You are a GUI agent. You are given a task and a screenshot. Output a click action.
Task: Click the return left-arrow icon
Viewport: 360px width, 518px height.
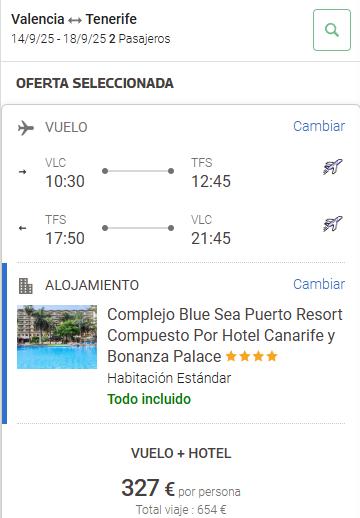[x=22, y=228]
